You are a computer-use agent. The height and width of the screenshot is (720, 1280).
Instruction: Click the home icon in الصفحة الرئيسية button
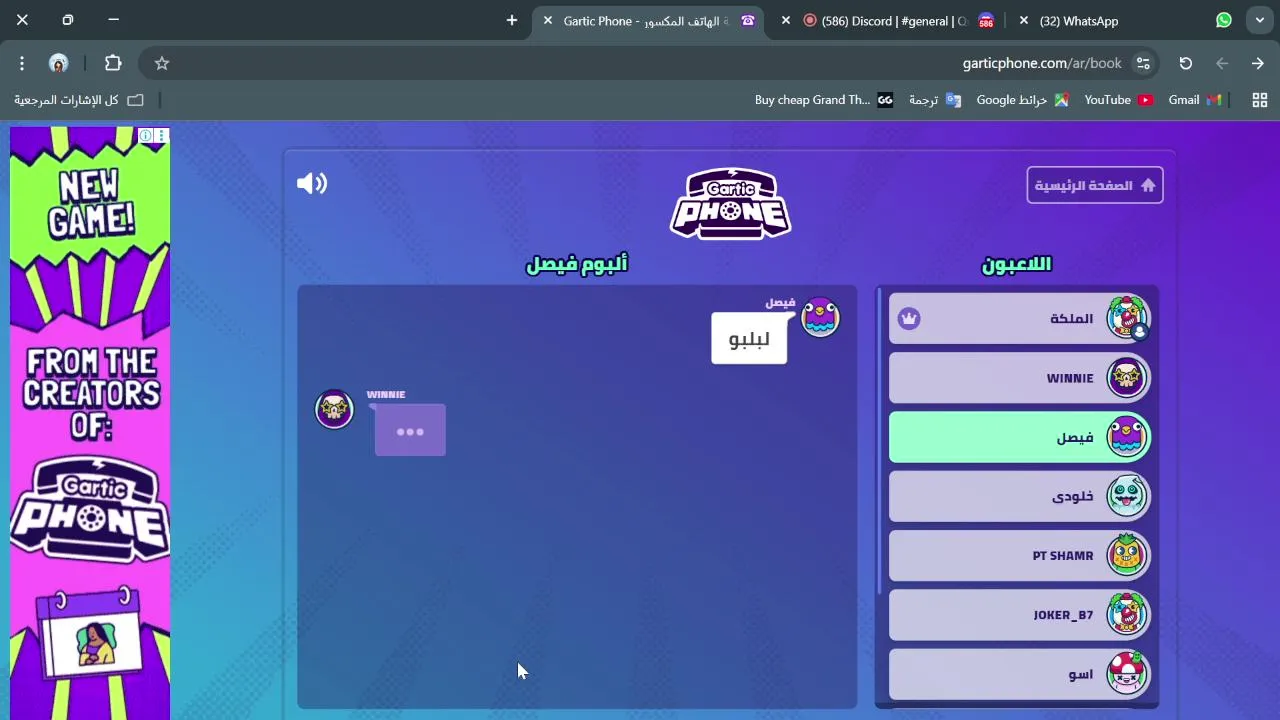1147,185
